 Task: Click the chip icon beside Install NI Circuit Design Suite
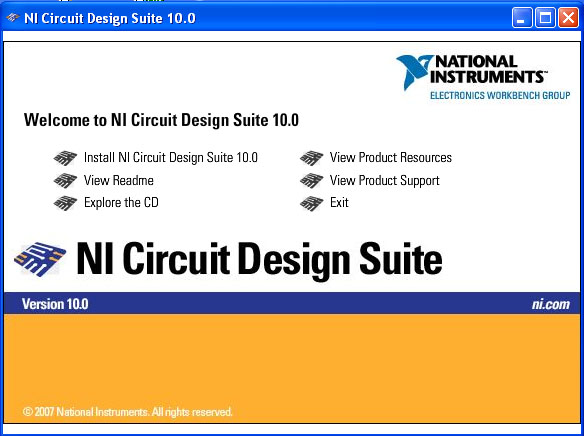[x=65, y=158]
